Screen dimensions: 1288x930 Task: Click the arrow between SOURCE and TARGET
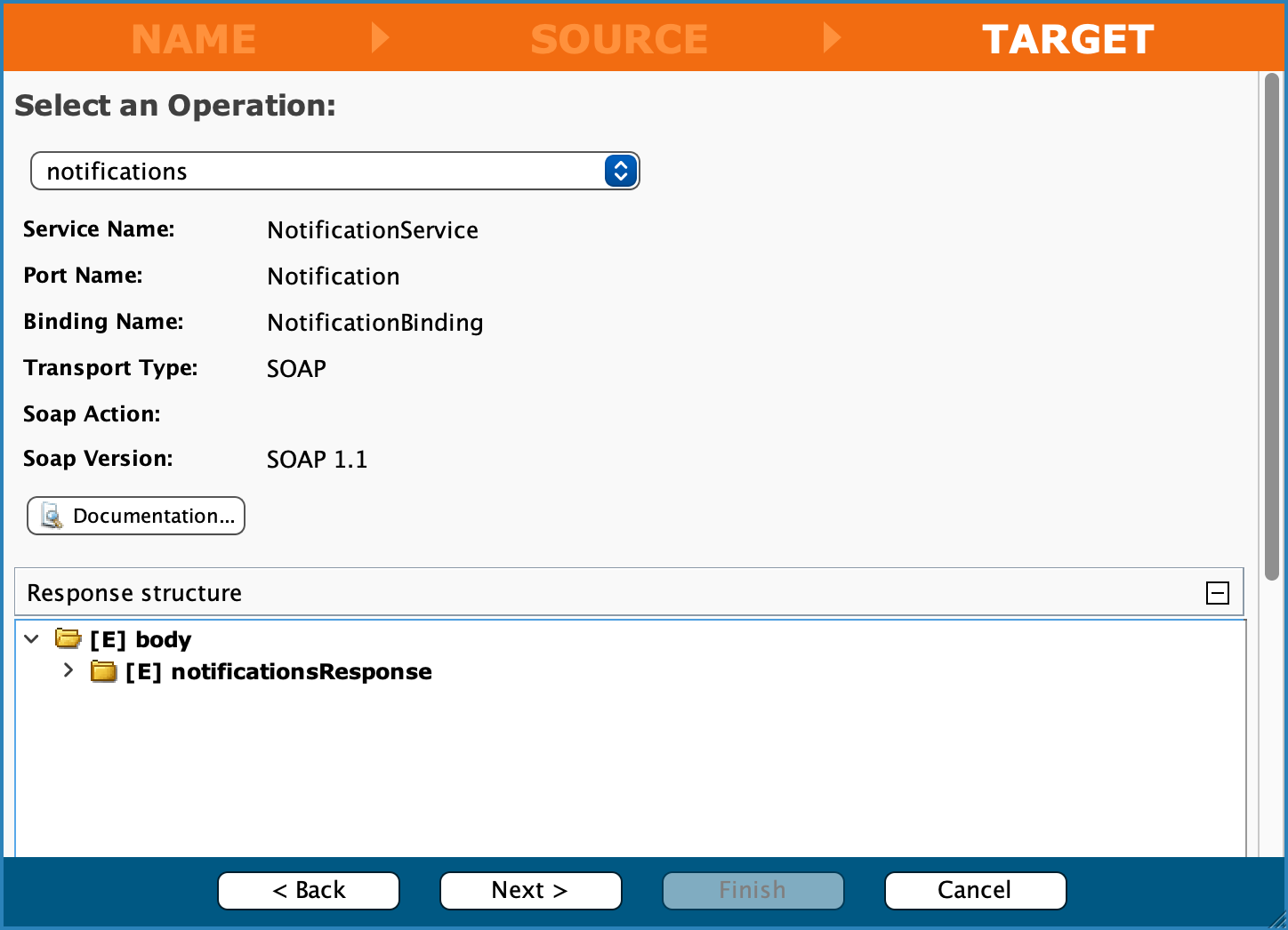(x=832, y=38)
